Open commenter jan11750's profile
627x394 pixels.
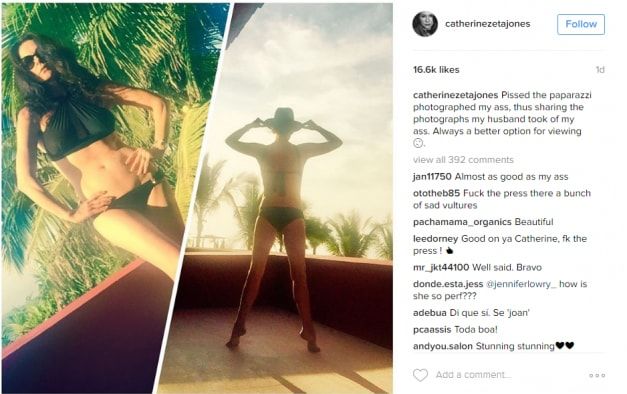(x=432, y=176)
